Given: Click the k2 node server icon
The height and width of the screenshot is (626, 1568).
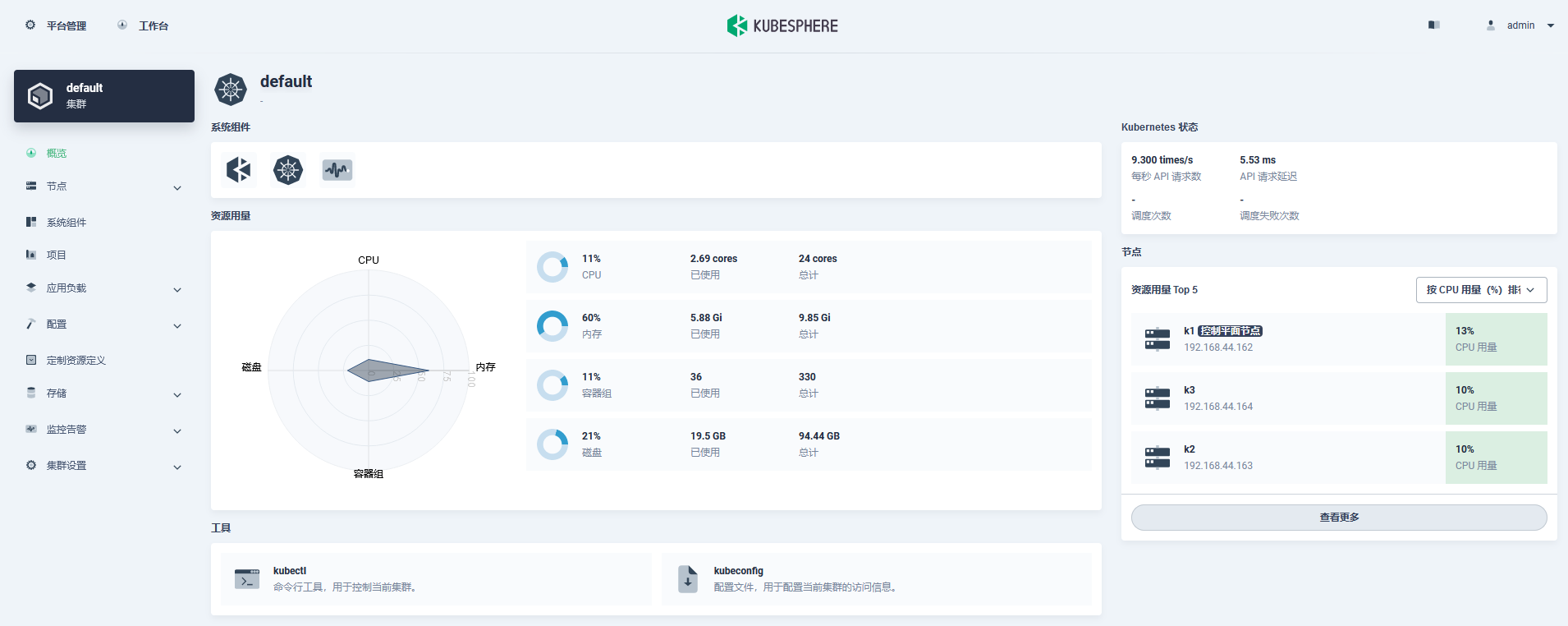Looking at the screenshot, I should point(1158,458).
